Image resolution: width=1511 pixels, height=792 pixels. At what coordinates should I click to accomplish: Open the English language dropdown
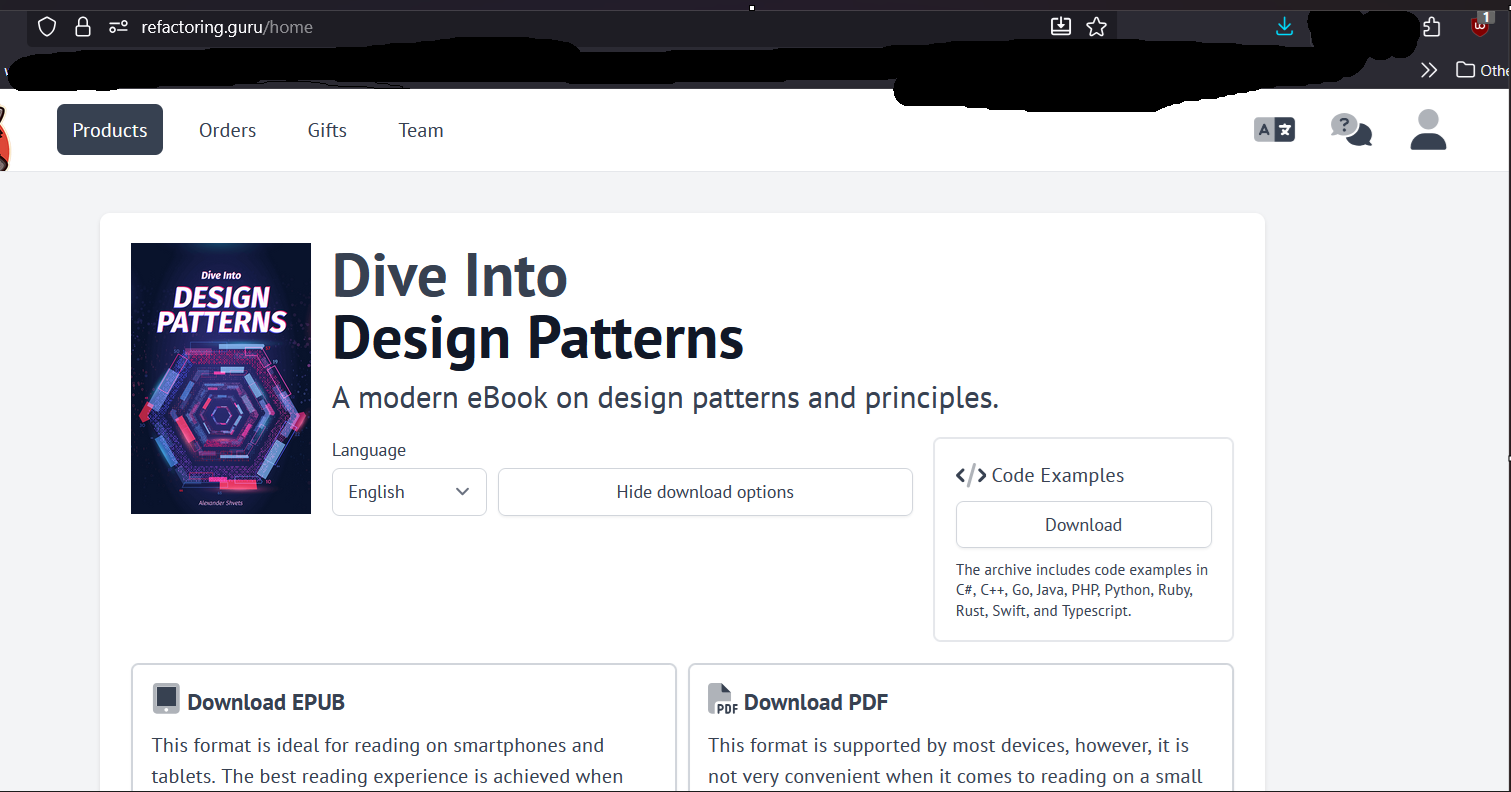click(409, 492)
